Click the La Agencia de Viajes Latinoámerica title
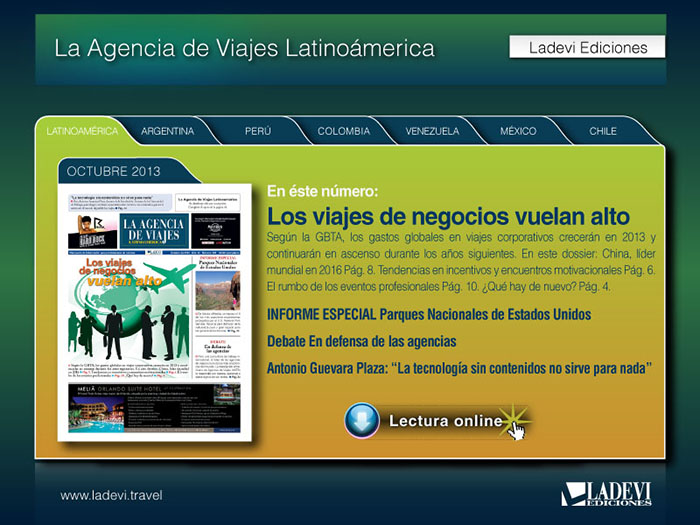Viewport: 700px width, 525px height. (x=244, y=48)
